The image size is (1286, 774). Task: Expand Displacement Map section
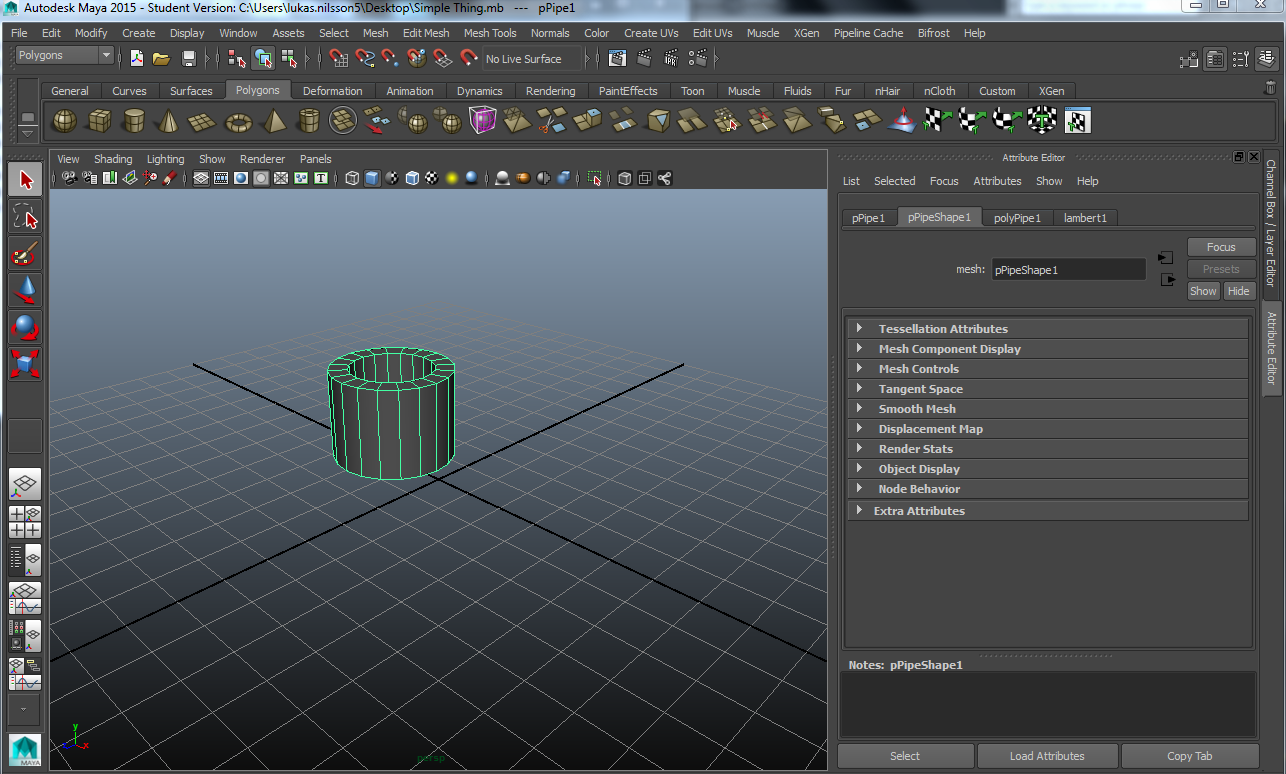[x=1047, y=428]
